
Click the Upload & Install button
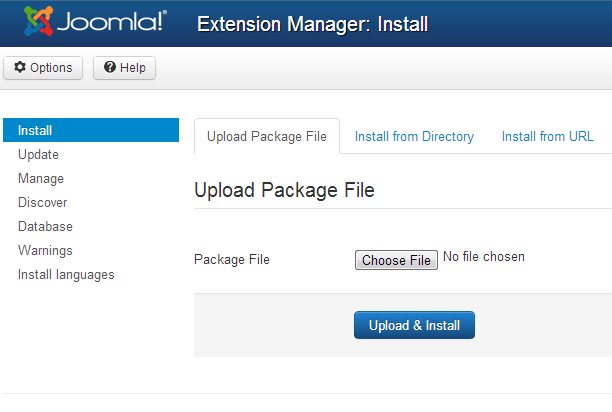(x=414, y=325)
